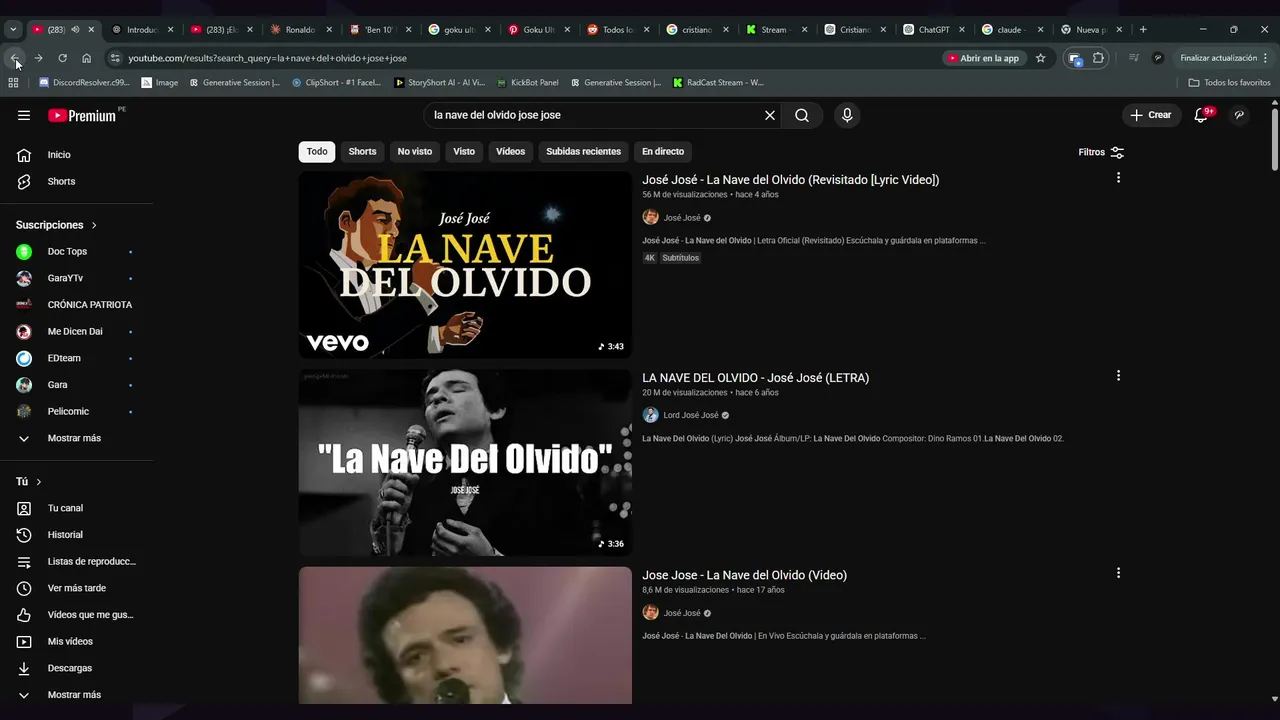1280x720 pixels.
Task: Open the notifications bell
Action: pos(1201,115)
